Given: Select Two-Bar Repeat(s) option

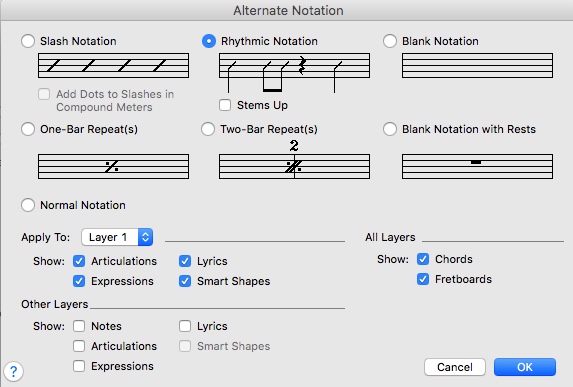Looking at the screenshot, I should 208,129.
